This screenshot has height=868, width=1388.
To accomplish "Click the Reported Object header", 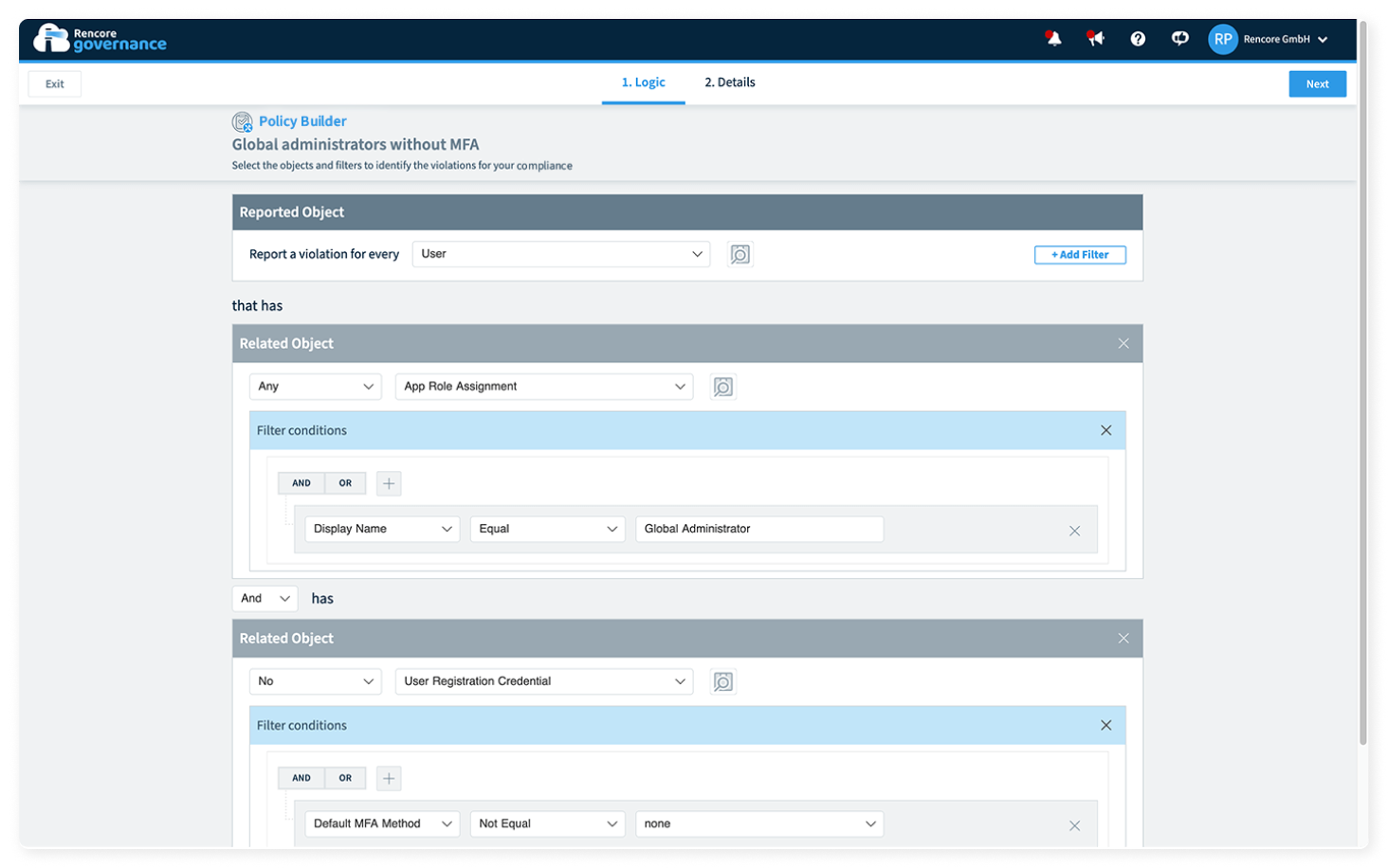I will click(687, 212).
